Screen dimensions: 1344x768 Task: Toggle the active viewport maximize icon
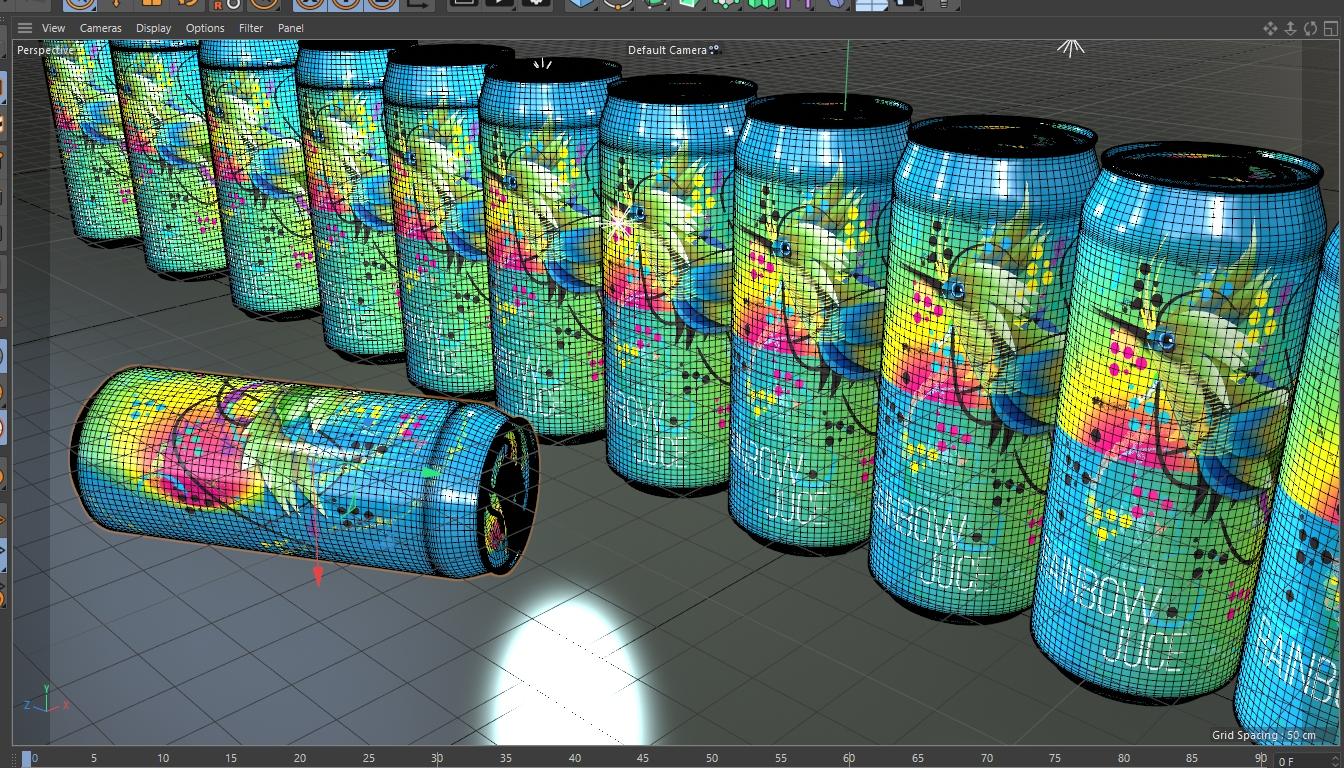coord(1330,28)
